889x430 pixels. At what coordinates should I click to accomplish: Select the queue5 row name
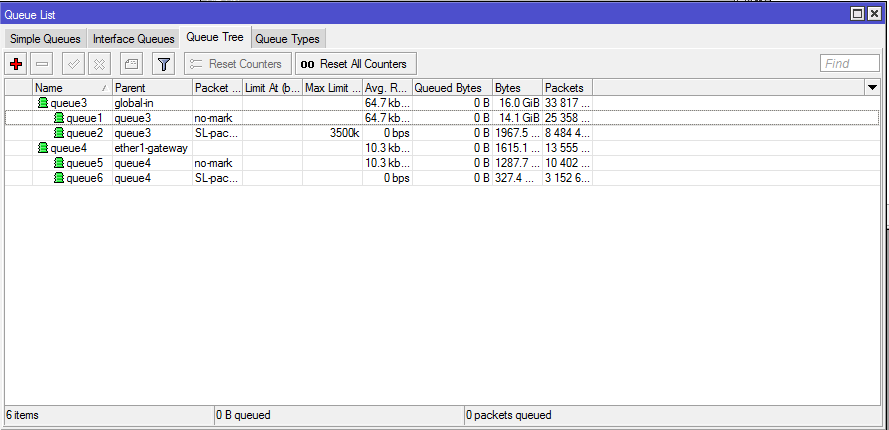(x=84, y=163)
